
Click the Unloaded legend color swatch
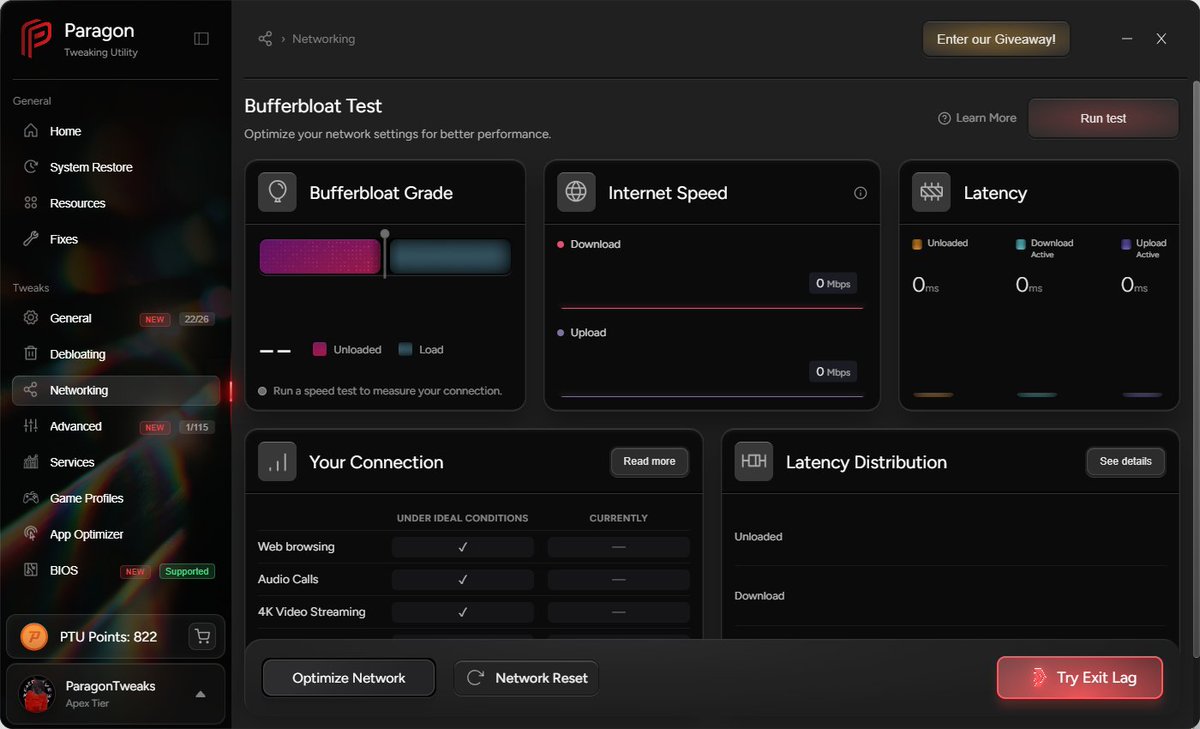pyautogui.click(x=320, y=350)
